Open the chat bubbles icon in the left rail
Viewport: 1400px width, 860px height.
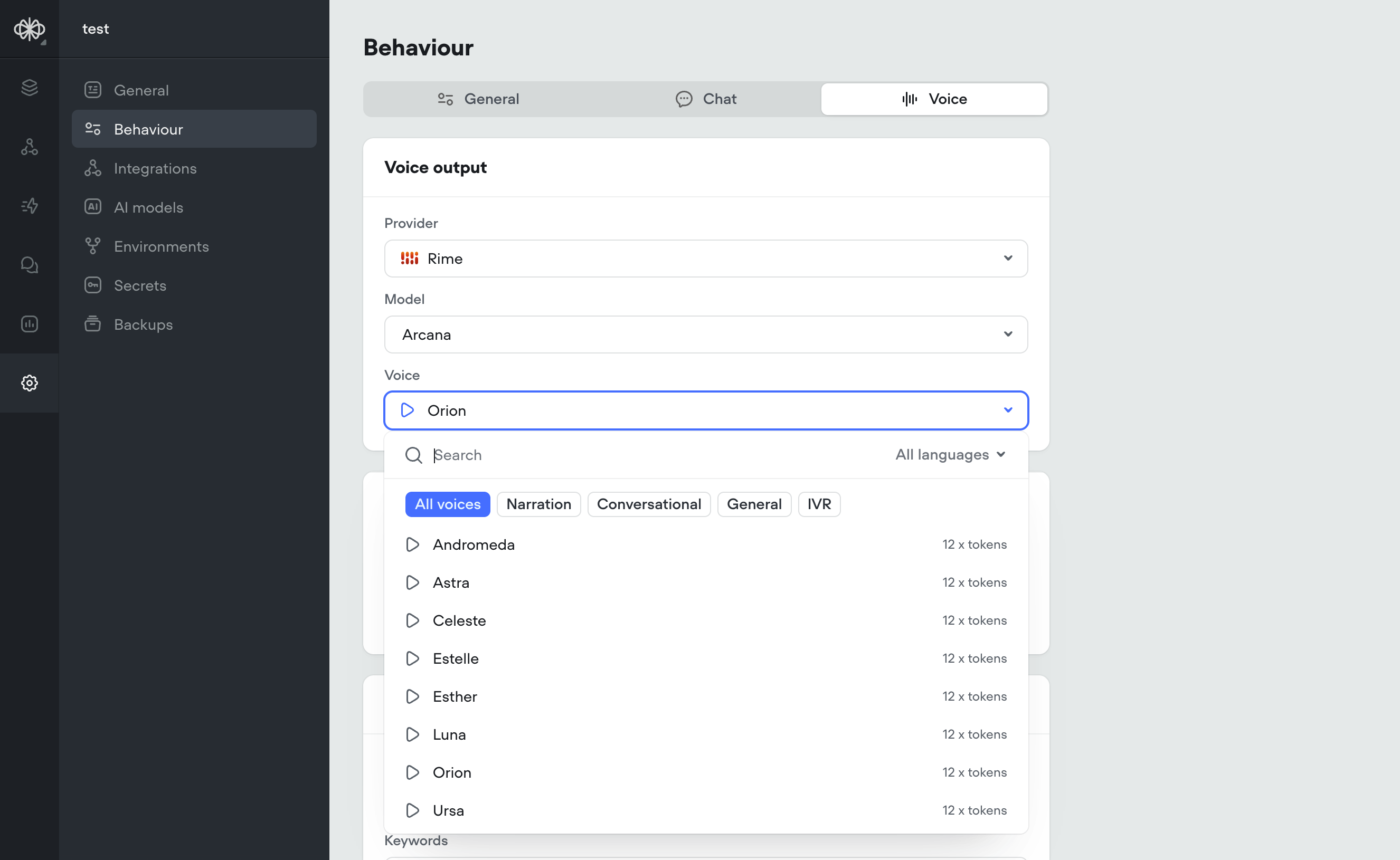(30, 265)
